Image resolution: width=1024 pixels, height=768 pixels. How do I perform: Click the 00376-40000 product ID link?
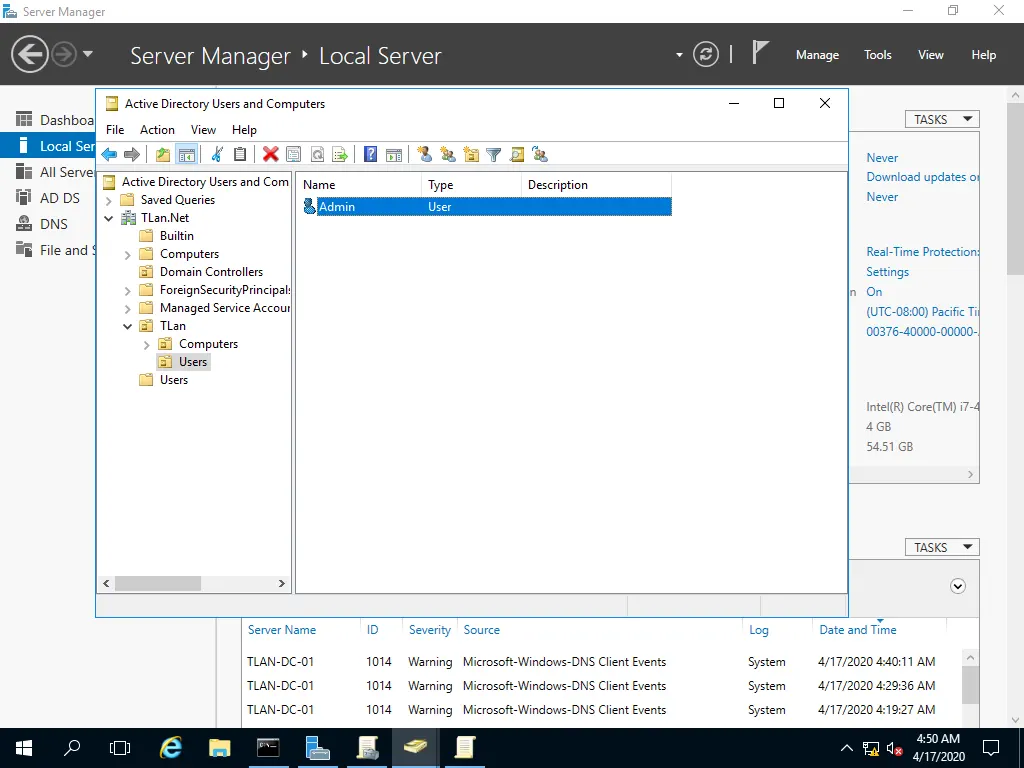(x=923, y=332)
